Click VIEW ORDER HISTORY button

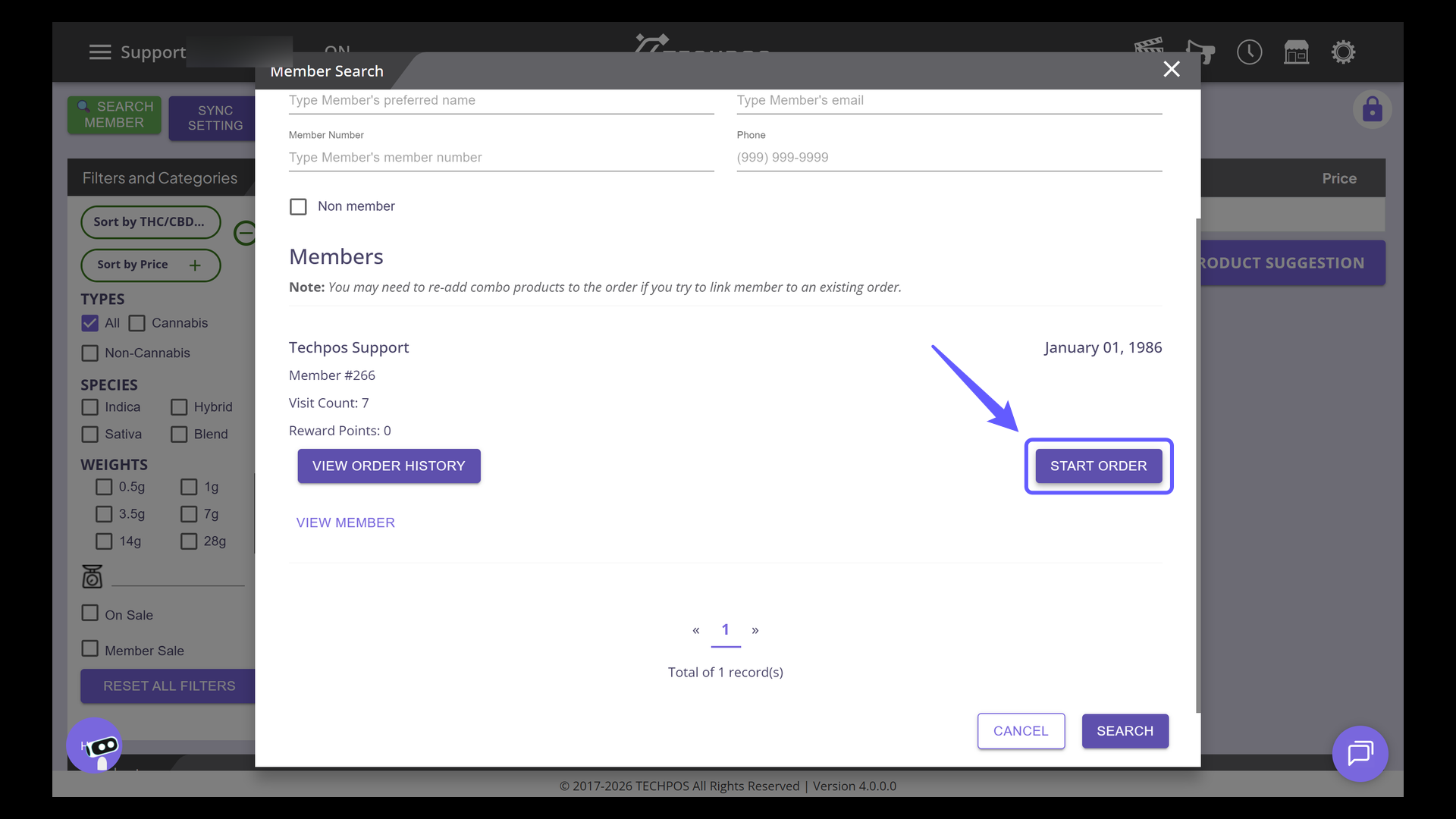(388, 466)
